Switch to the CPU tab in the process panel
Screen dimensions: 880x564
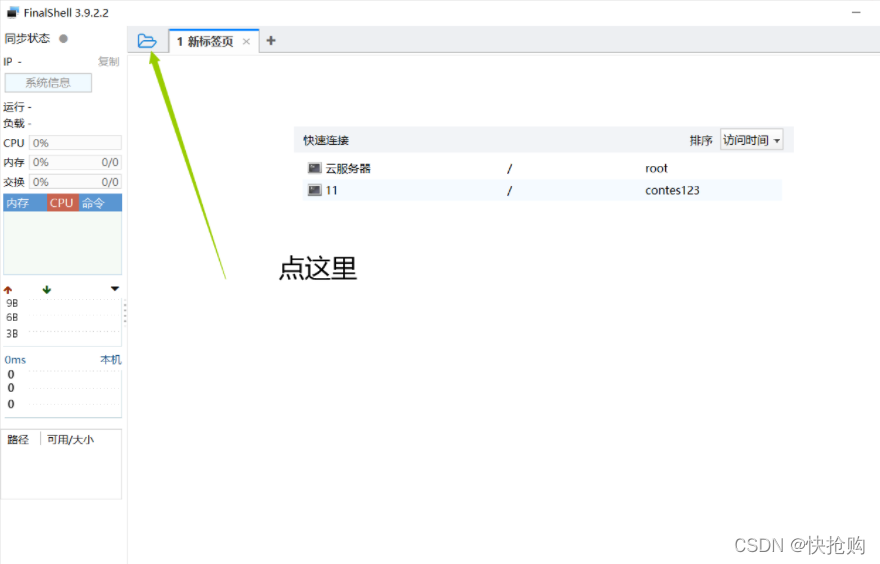point(62,203)
